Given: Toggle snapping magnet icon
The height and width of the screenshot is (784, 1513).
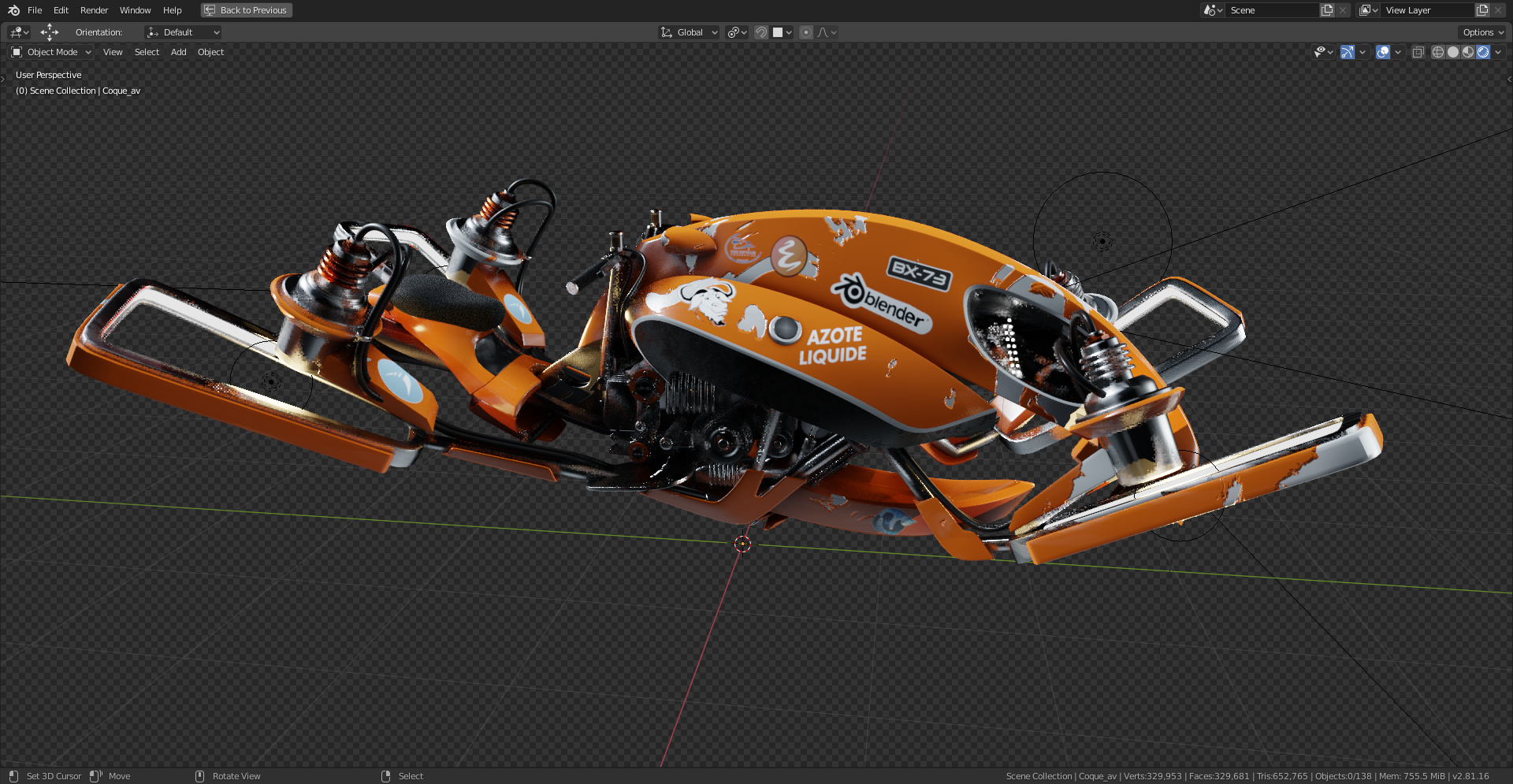Looking at the screenshot, I should pyautogui.click(x=761, y=32).
